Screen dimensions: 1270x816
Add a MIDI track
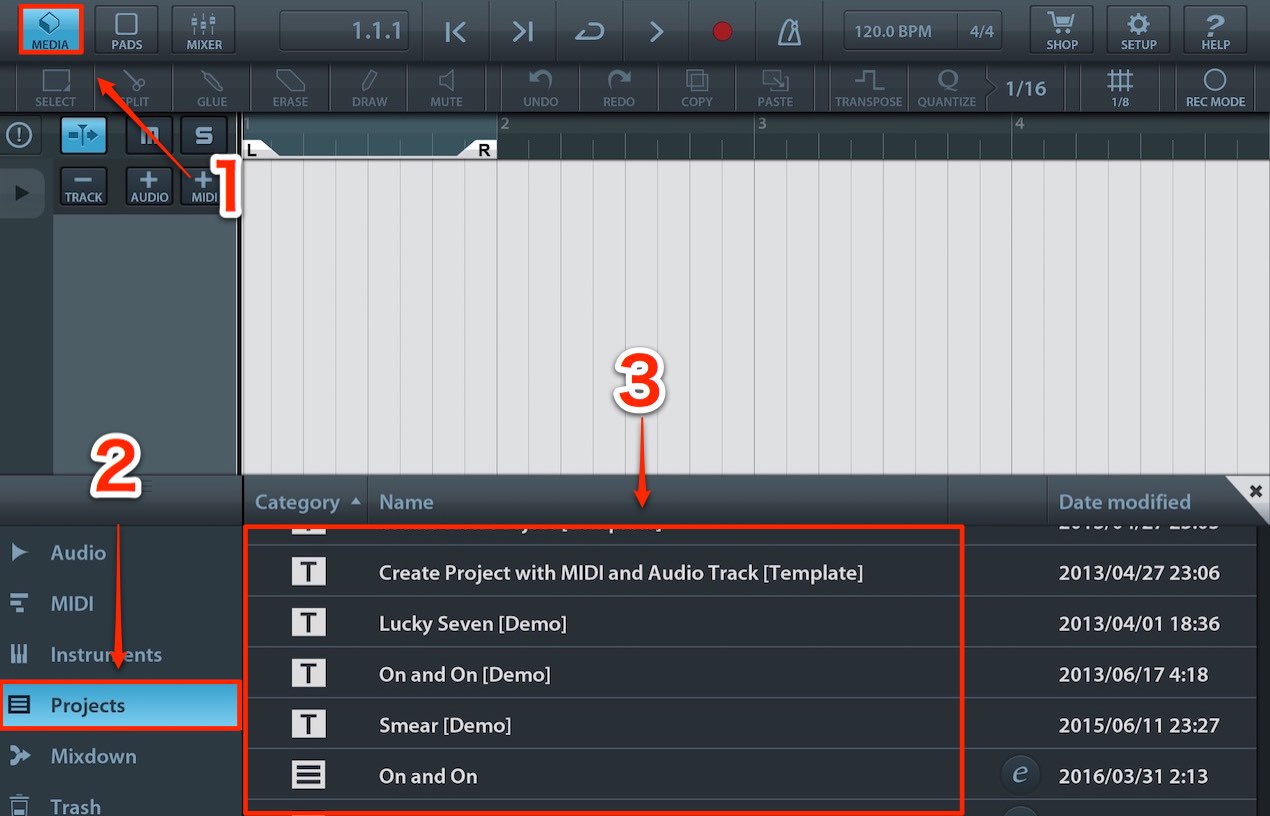click(204, 187)
